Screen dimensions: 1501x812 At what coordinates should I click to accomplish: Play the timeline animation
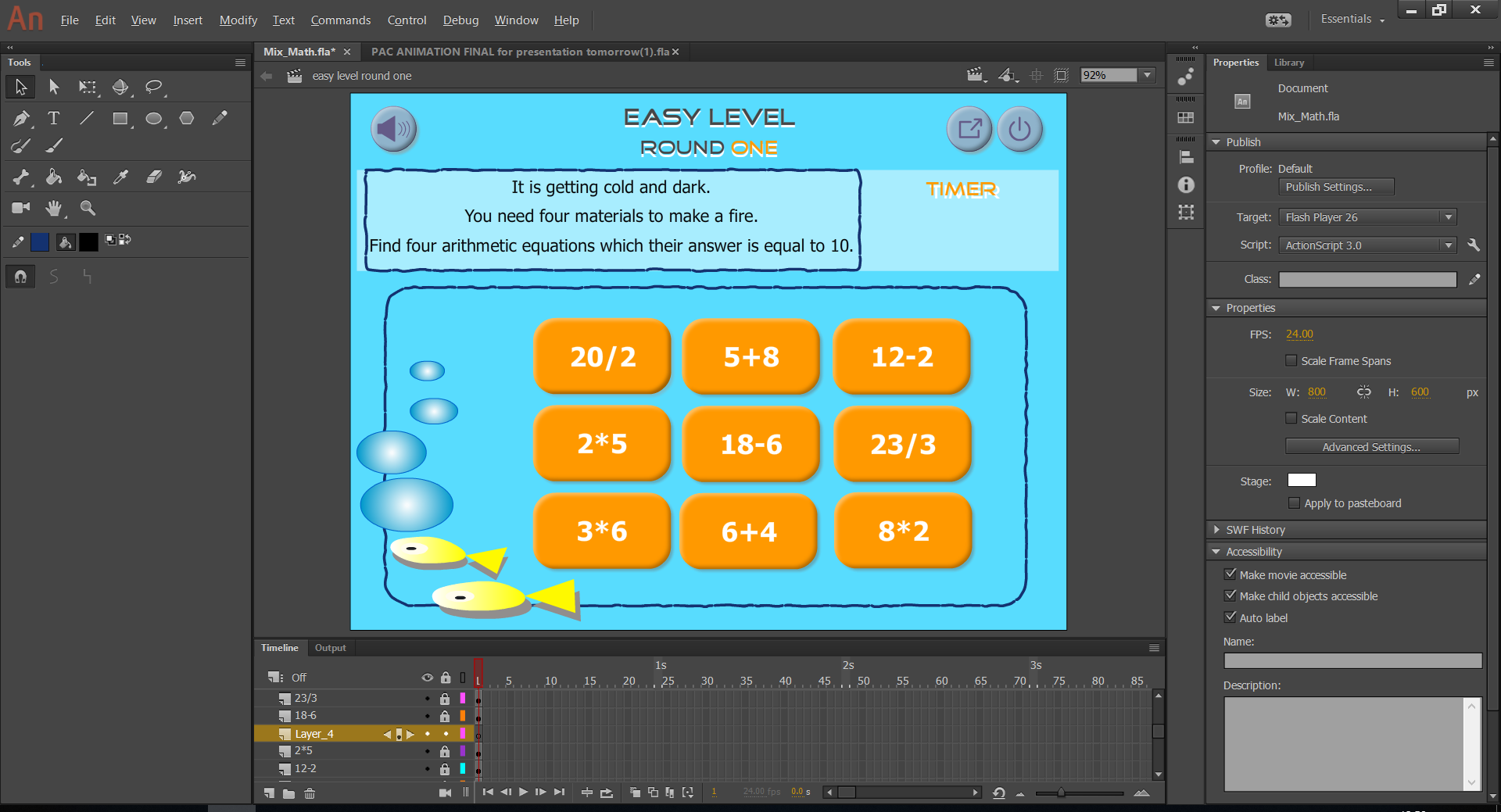[x=523, y=792]
